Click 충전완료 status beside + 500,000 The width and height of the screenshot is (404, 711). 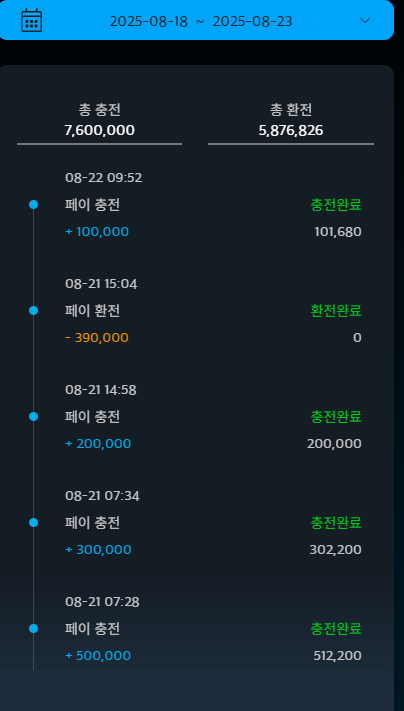click(336, 629)
